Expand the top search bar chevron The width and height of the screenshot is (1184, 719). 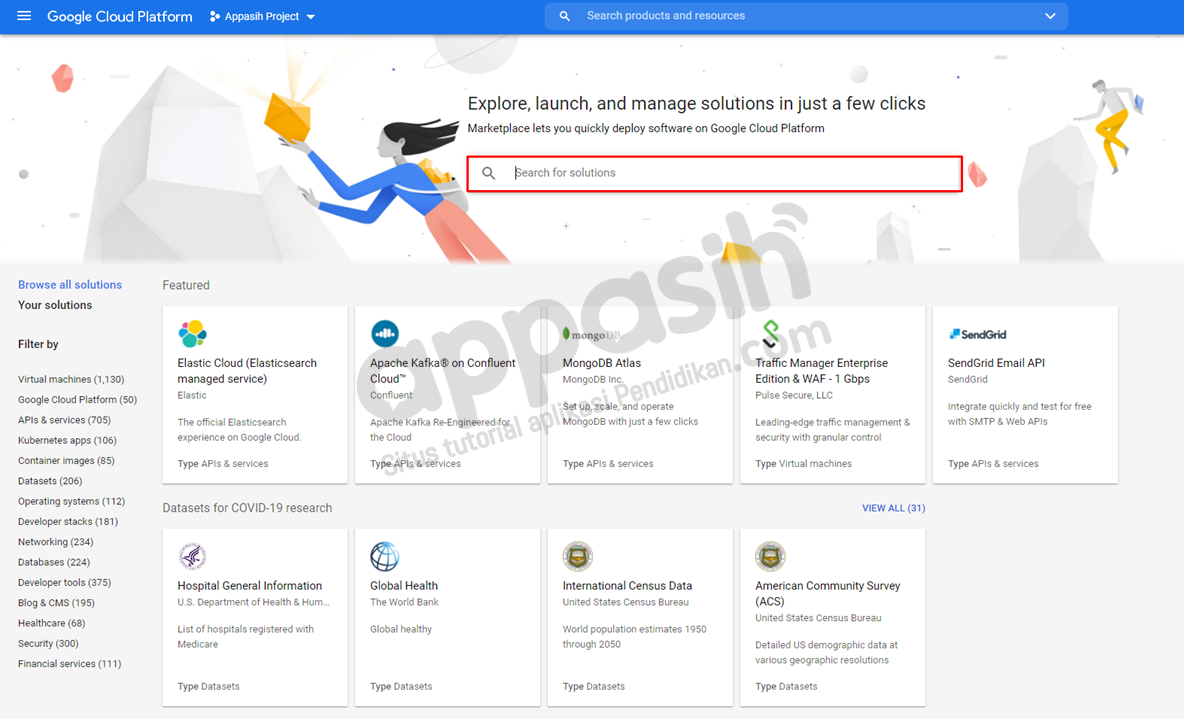point(1050,16)
